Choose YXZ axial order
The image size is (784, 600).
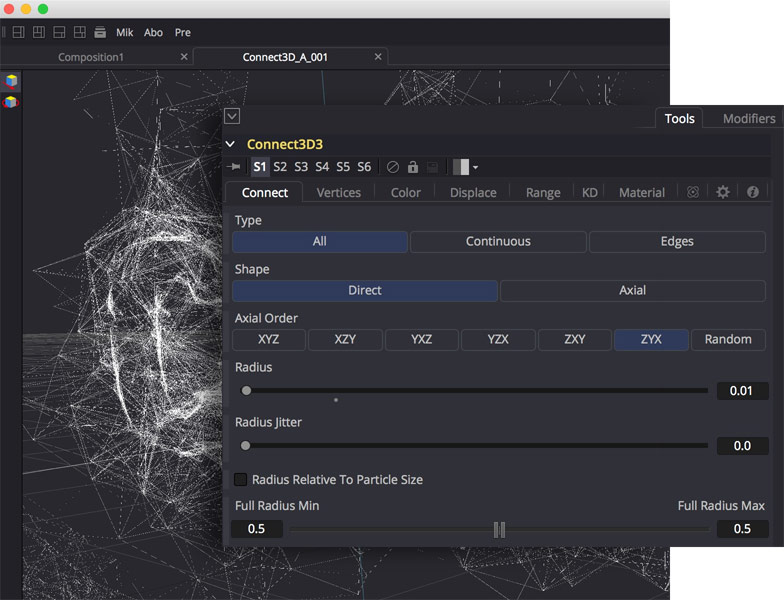click(422, 340)
